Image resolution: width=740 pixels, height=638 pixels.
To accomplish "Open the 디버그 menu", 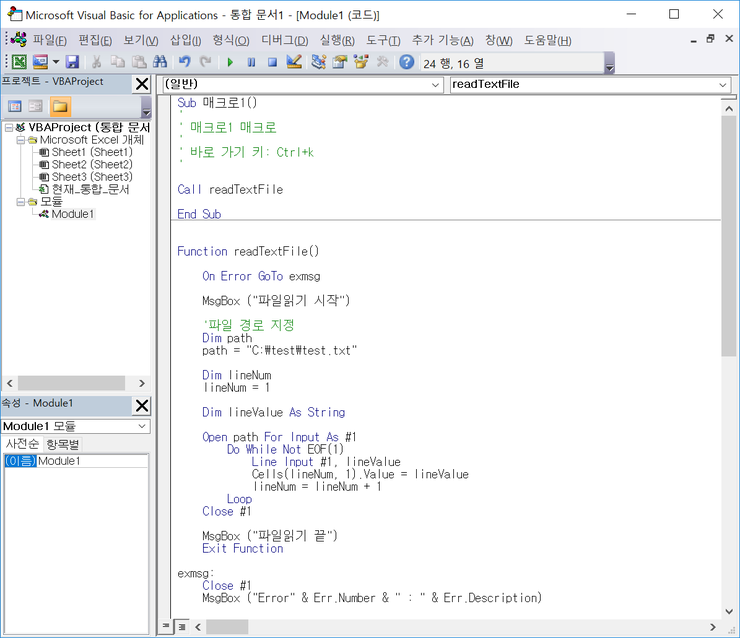I will pos(284,40).
